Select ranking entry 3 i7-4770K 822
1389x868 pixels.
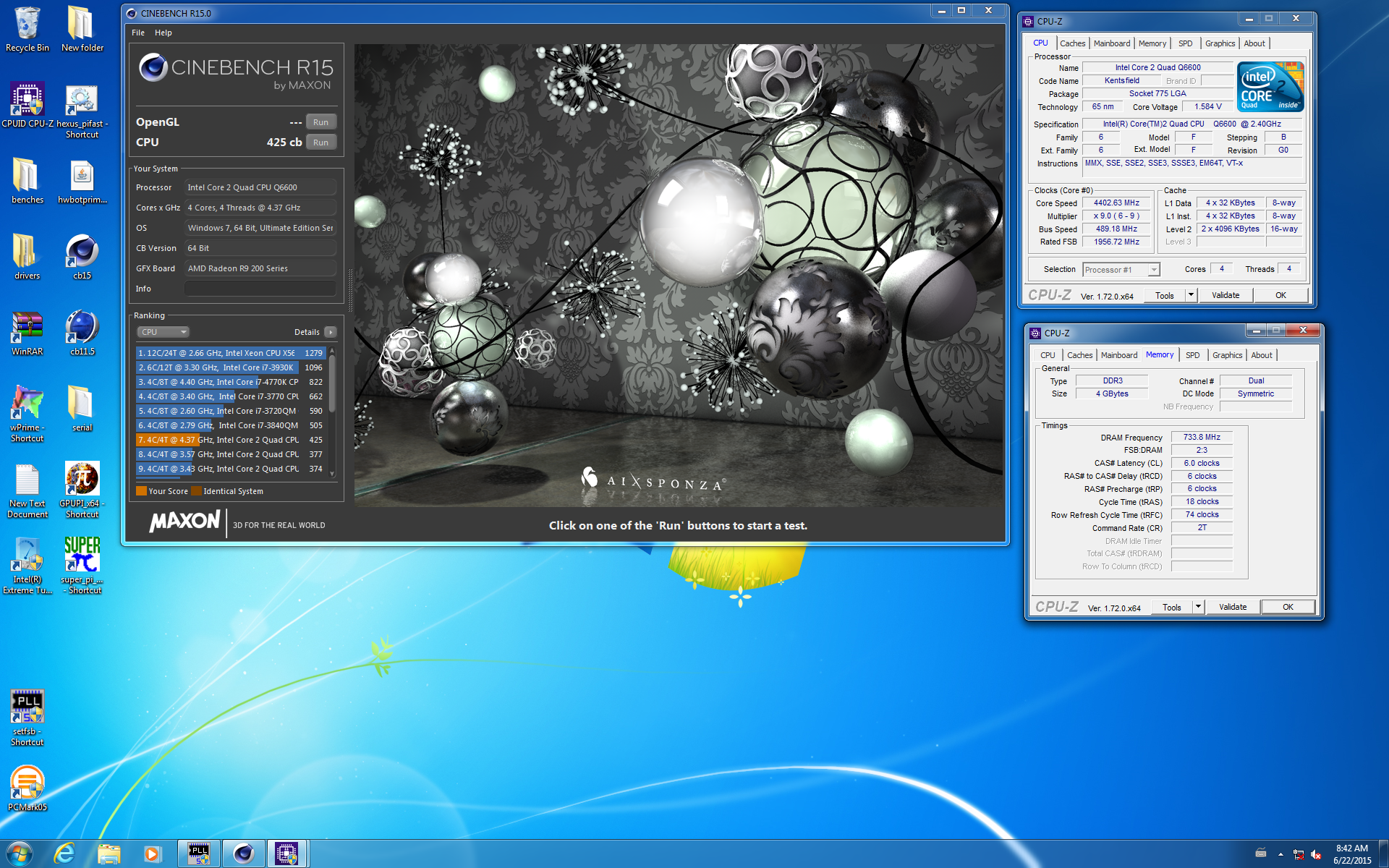click(231, 382)
